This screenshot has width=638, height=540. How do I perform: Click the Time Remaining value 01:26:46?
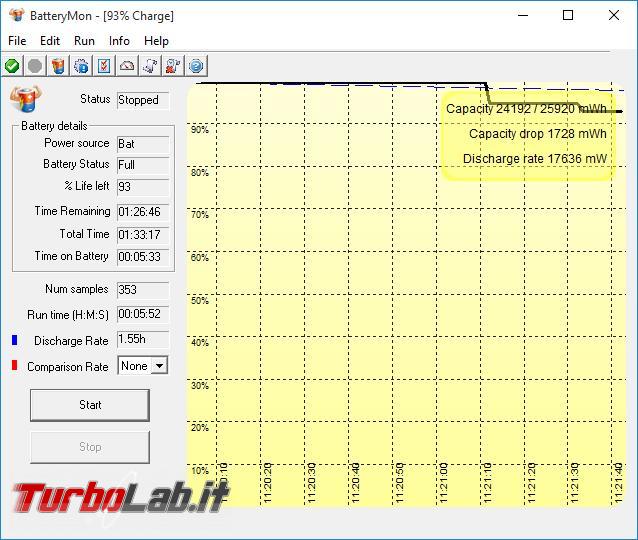tap(143, 212)
